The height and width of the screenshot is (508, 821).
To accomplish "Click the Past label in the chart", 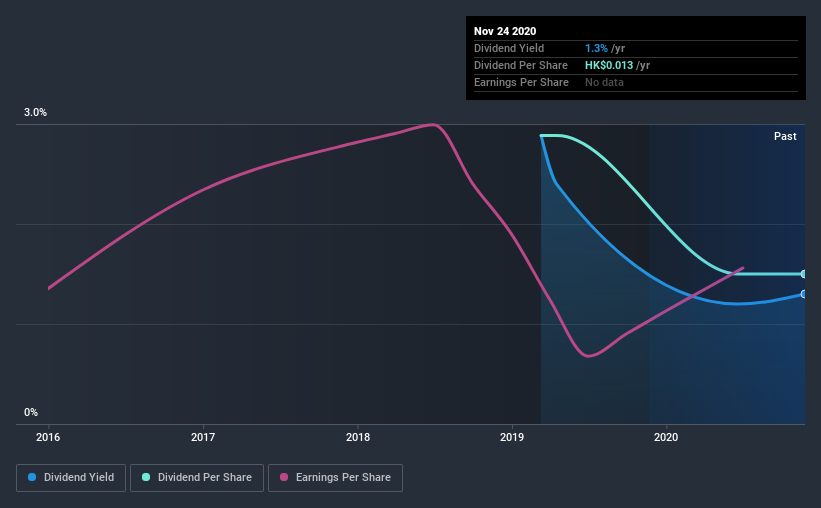I will [x=785, y=136].
